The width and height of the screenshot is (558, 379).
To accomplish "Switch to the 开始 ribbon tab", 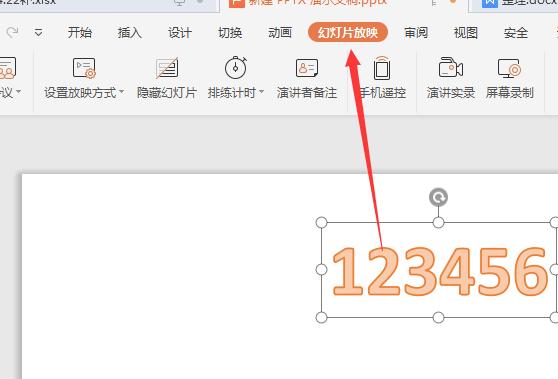I will [x=80, y=33].
